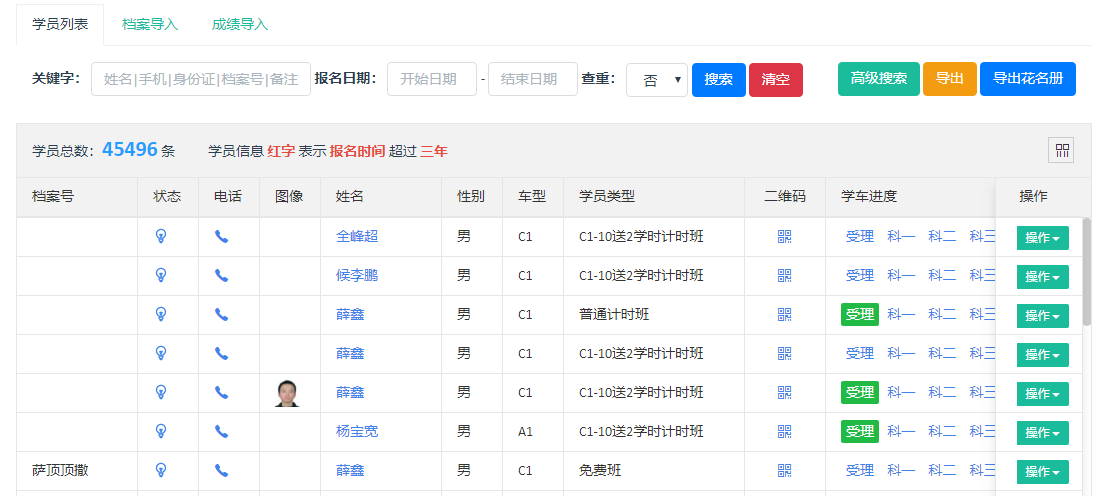Switch to the 成绩导入 tab
Screen dimensions: 1103x496
pyautogui.click(x=240, y=24)
